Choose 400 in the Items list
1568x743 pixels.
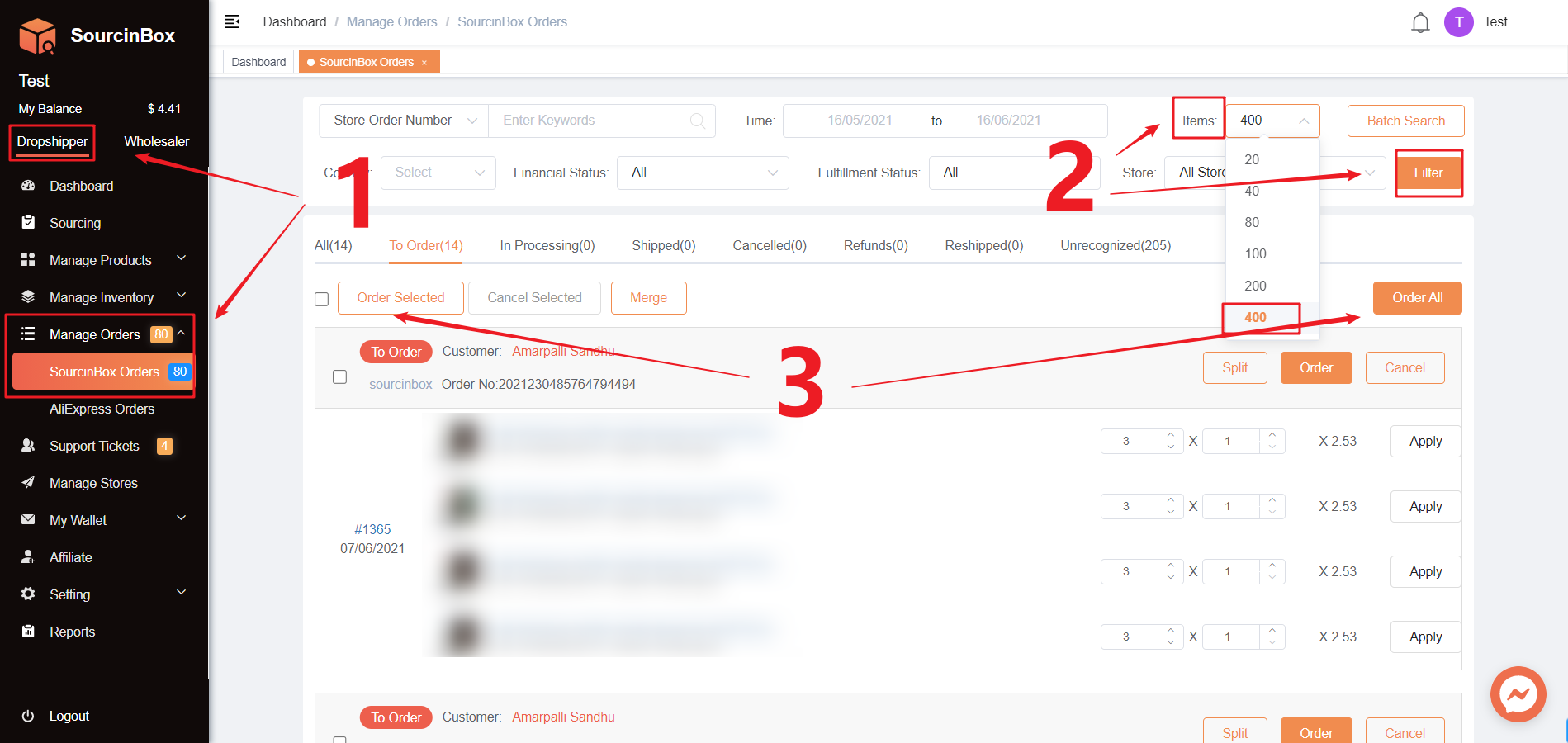pyautogui.click(x=1272, y=317)
